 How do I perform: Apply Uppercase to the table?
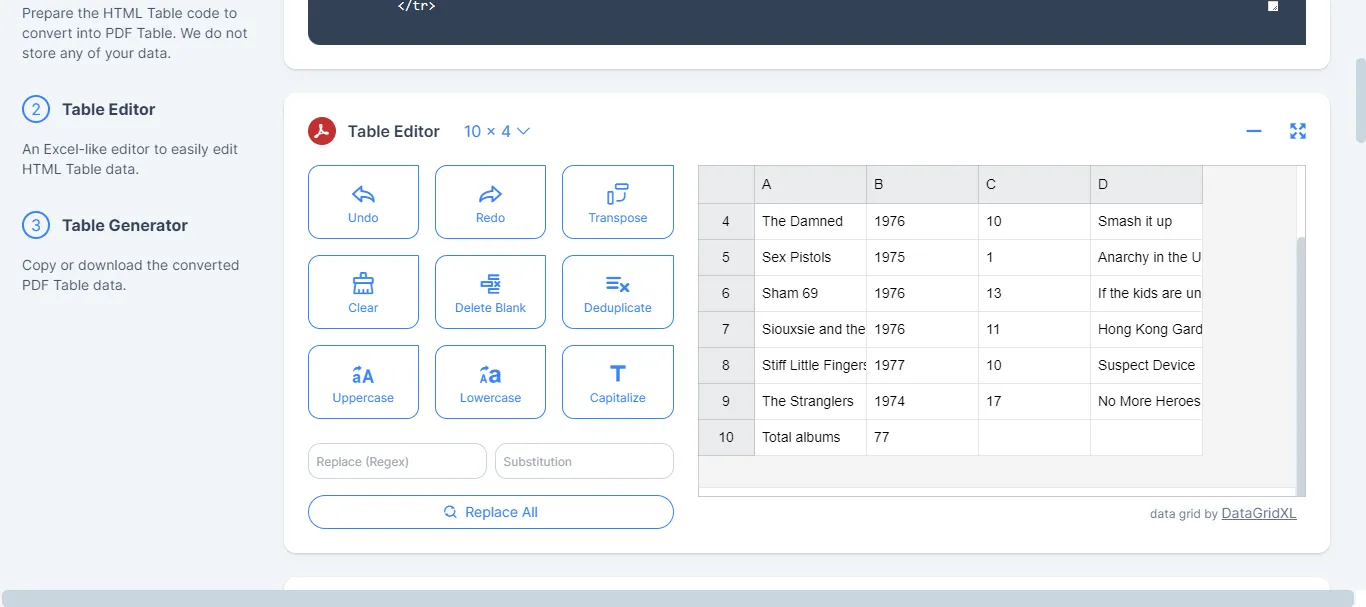[363, 375]
